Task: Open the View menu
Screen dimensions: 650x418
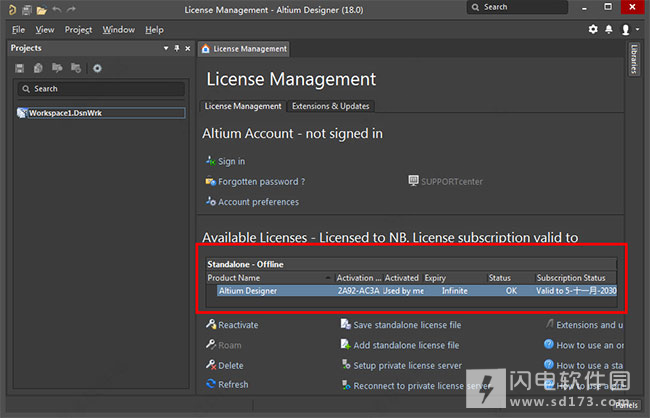Action: coord(45,30)
